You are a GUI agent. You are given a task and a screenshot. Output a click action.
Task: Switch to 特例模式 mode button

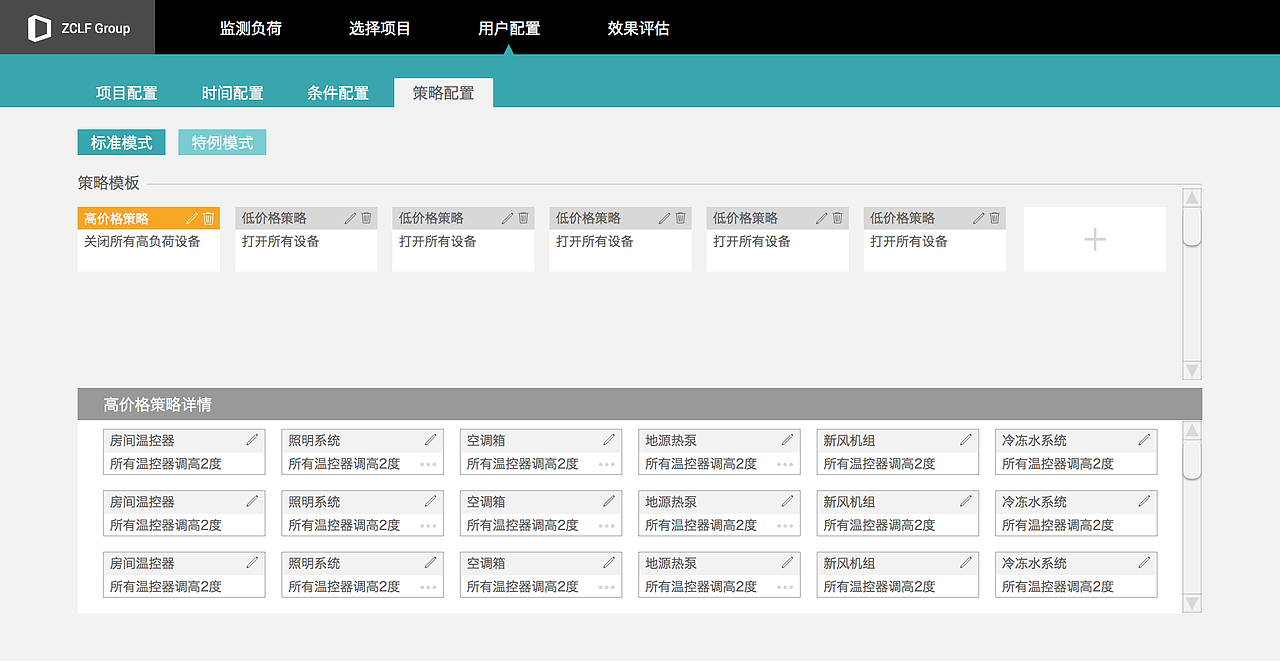pyautogui.click(x=222, y=143)
